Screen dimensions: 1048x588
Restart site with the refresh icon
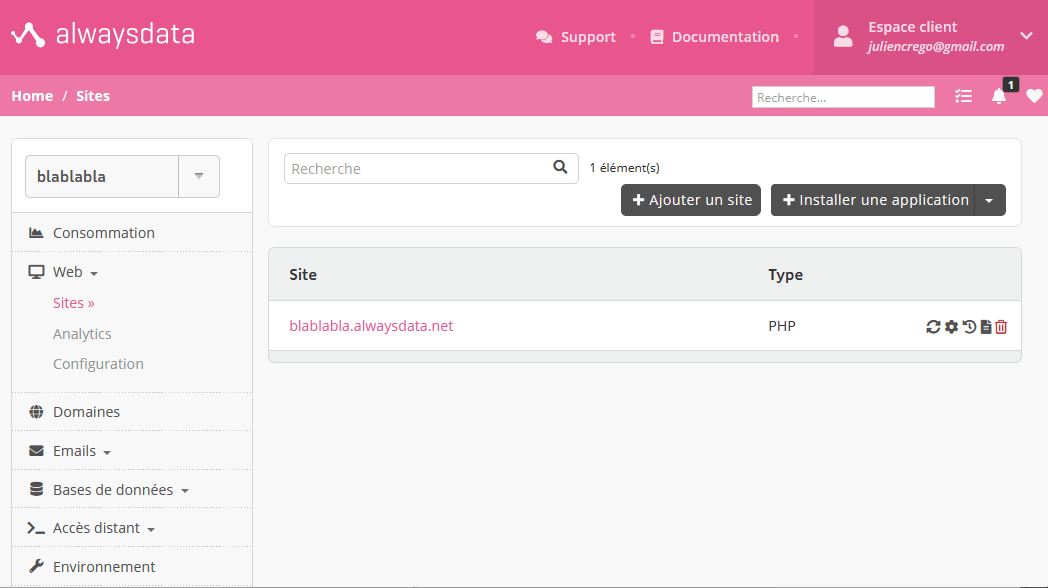point(933,327)
